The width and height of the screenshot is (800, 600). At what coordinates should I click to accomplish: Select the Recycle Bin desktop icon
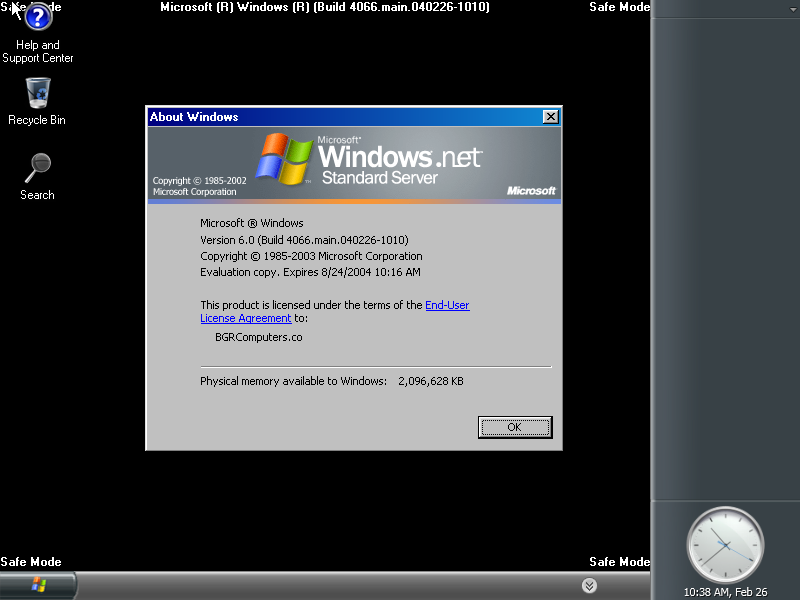37,101
